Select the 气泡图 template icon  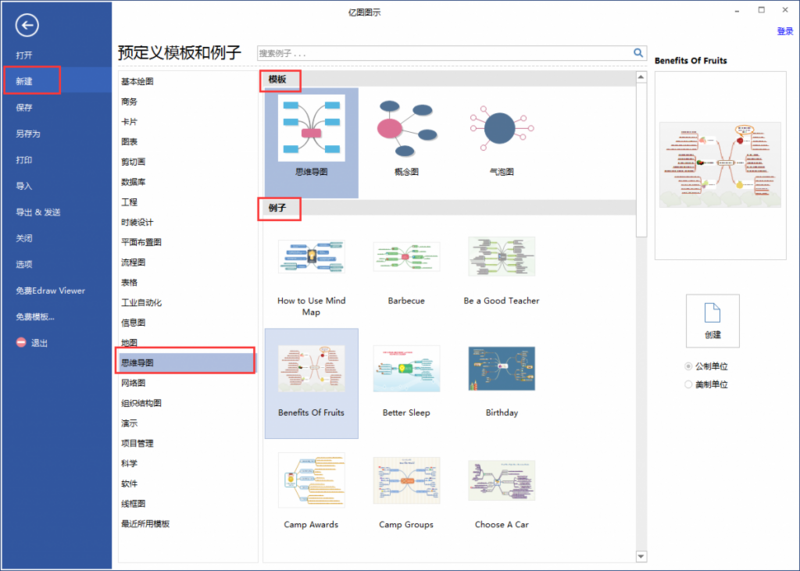click(502, 129)
